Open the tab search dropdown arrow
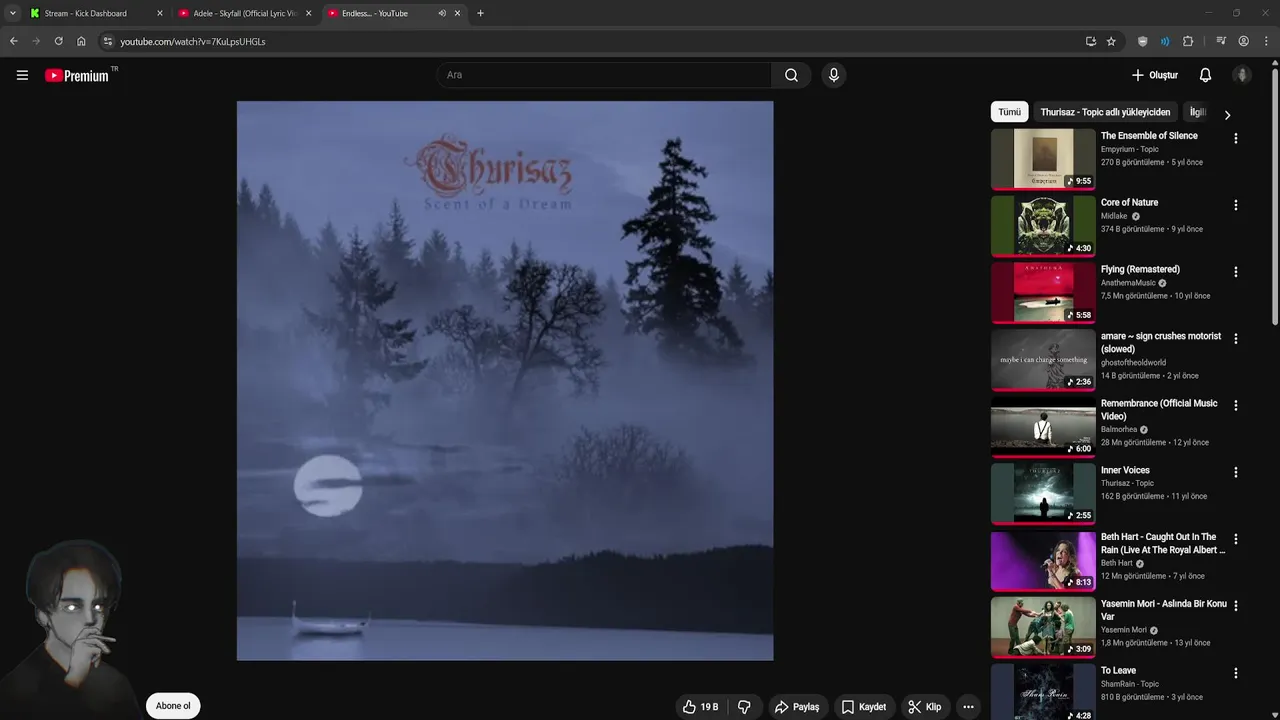This screenshot has height=720, width=1280. (x=12, y=13)
